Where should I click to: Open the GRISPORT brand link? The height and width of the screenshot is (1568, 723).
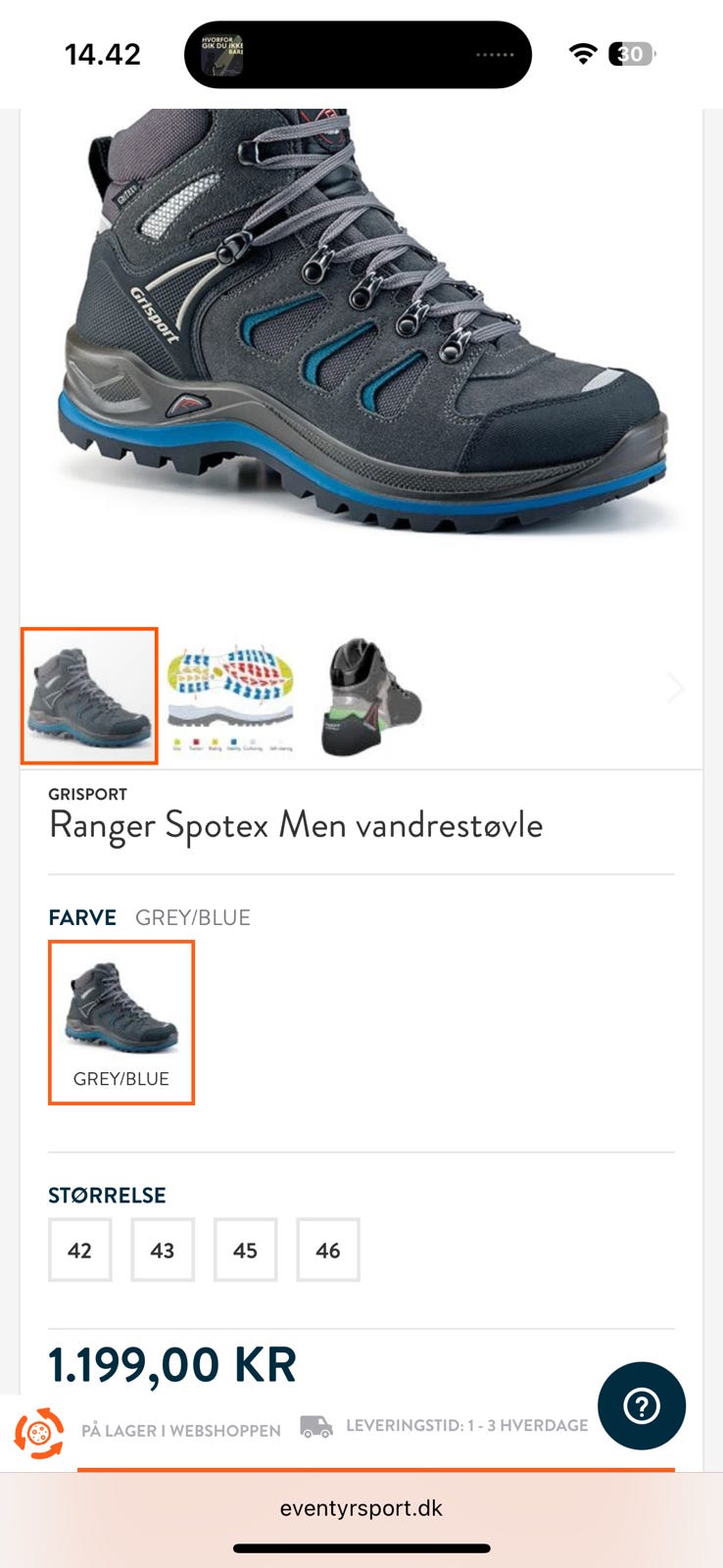88,794
